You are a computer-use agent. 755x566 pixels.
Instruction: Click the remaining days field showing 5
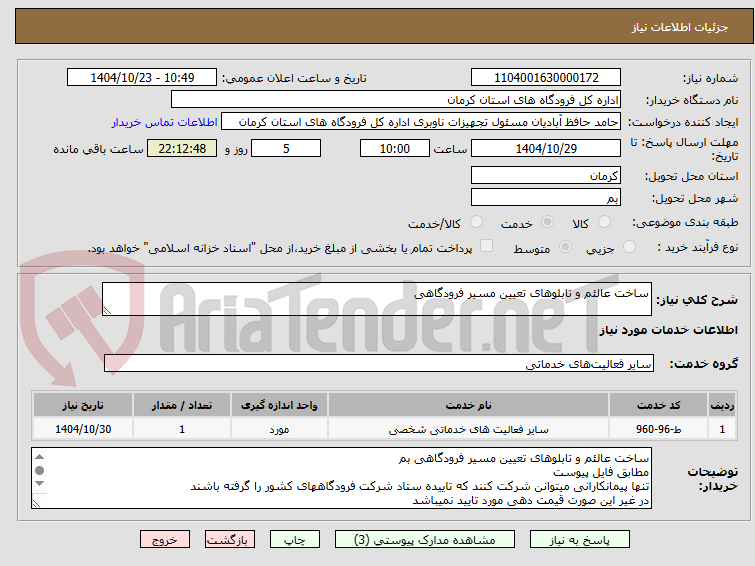pyautogui.click(x=286, y=148)
